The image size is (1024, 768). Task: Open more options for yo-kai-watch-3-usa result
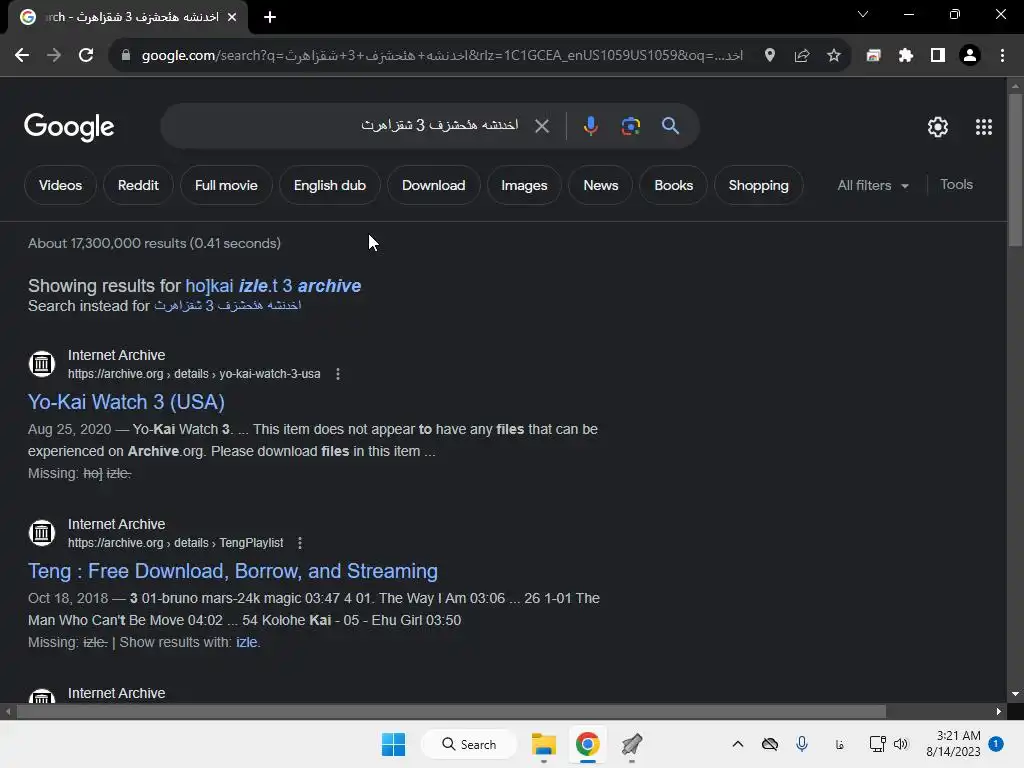tap(338, 374)
